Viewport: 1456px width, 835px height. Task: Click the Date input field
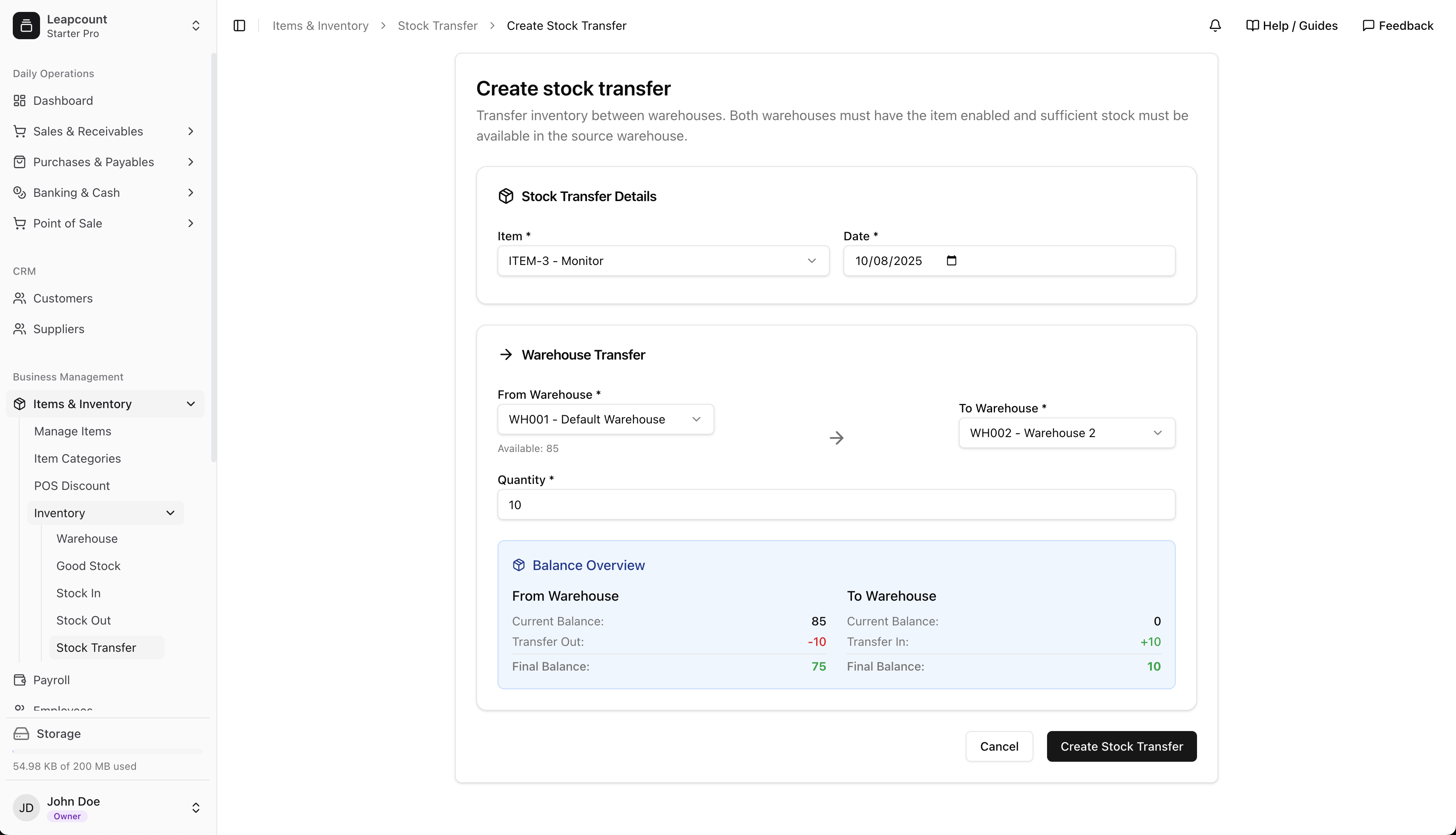point(1009,261)
